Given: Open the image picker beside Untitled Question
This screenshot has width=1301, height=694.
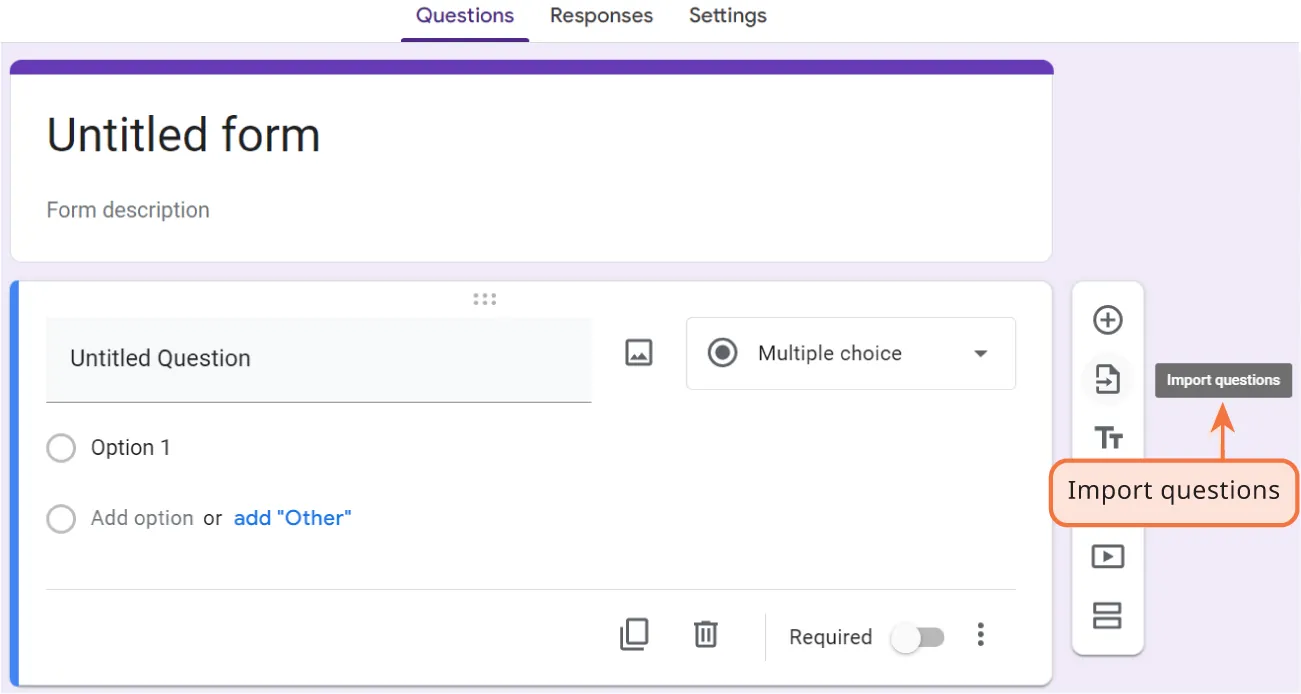Looking at the screenshot, I should coord(637,352).
